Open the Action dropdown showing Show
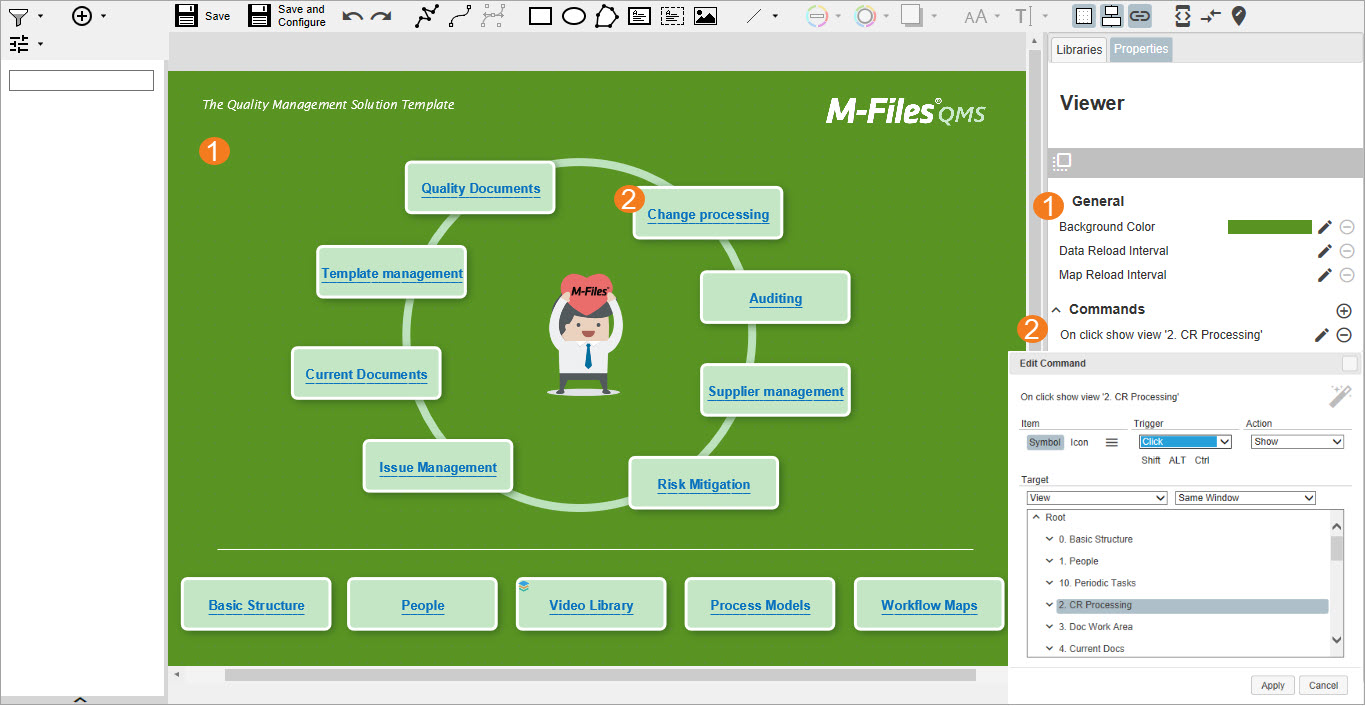This screenshot has height=706, width=1365. (1296, 442)
